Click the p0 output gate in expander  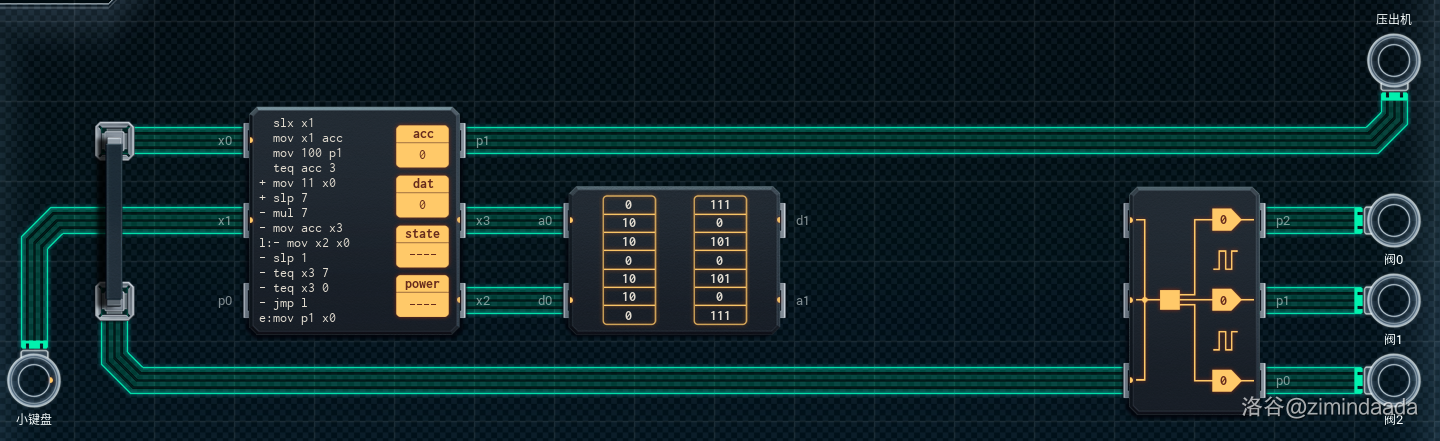(x=1226, y=380)
